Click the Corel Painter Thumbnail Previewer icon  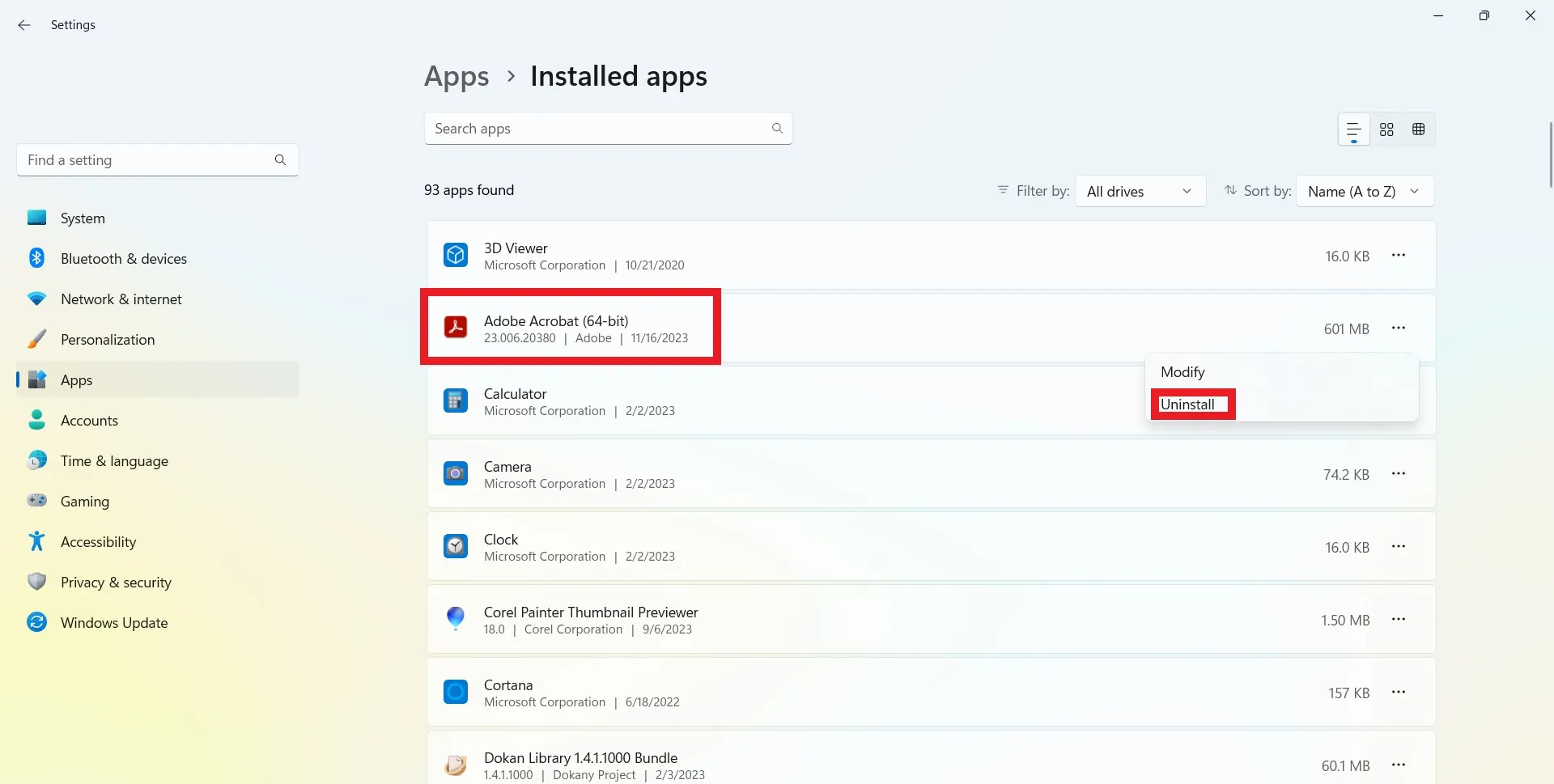456,618
